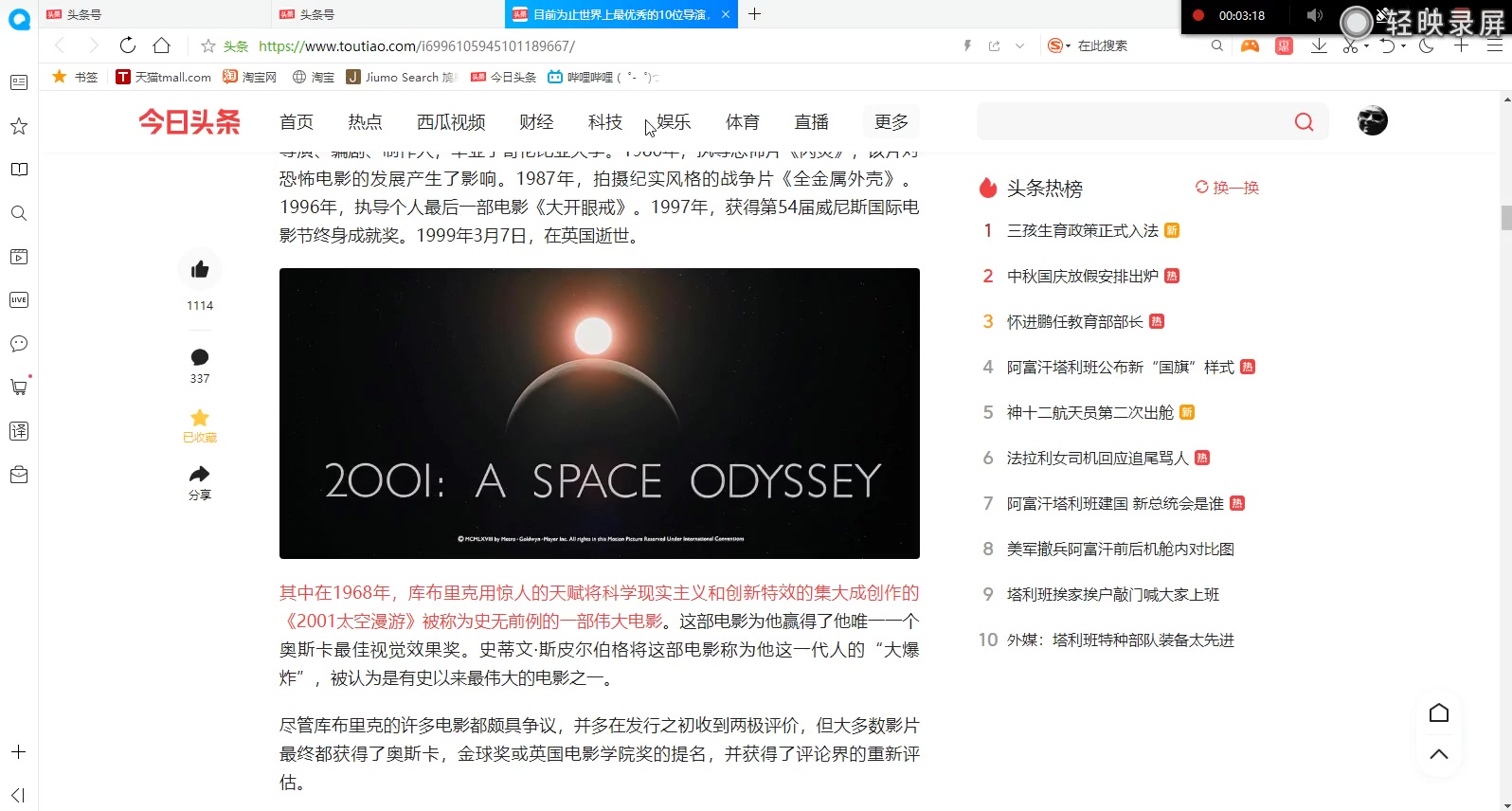Mute the recording speaker icon
Image resolution: width=1512 pixels, height=811 pixels.
(x=1314, y=15)
